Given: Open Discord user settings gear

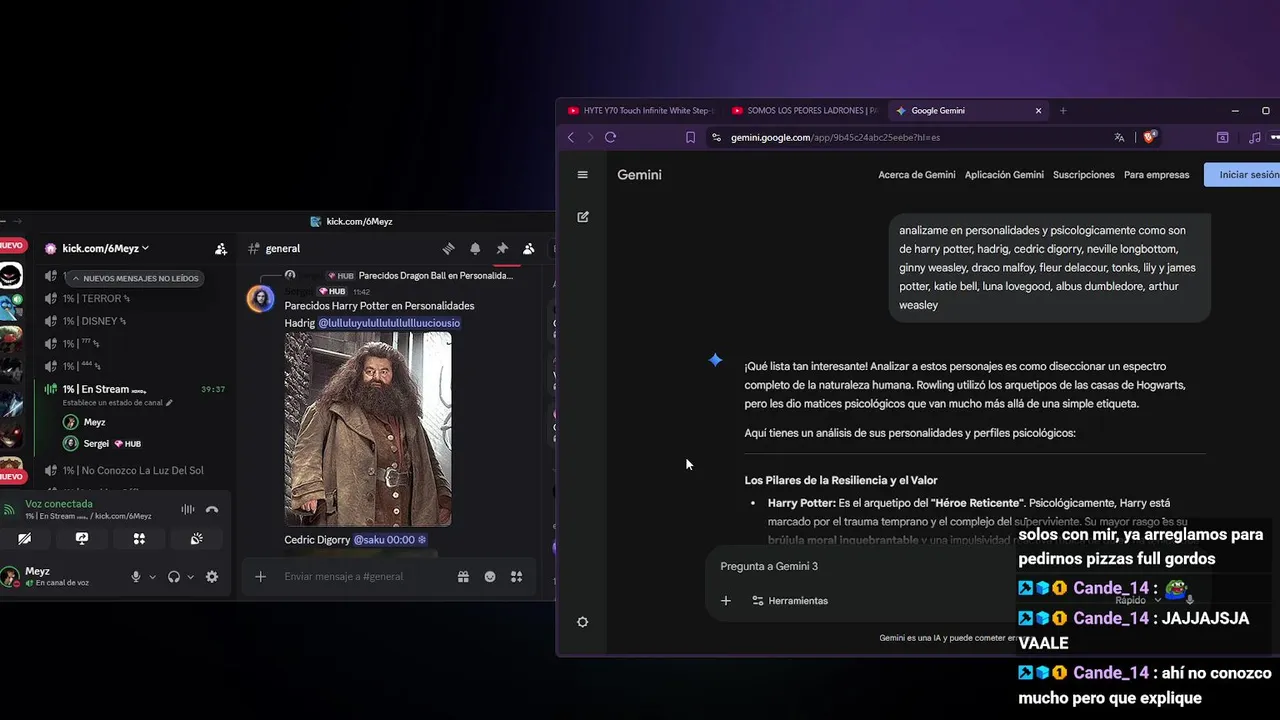Looking at the screenshot, I should click(212, 577).
